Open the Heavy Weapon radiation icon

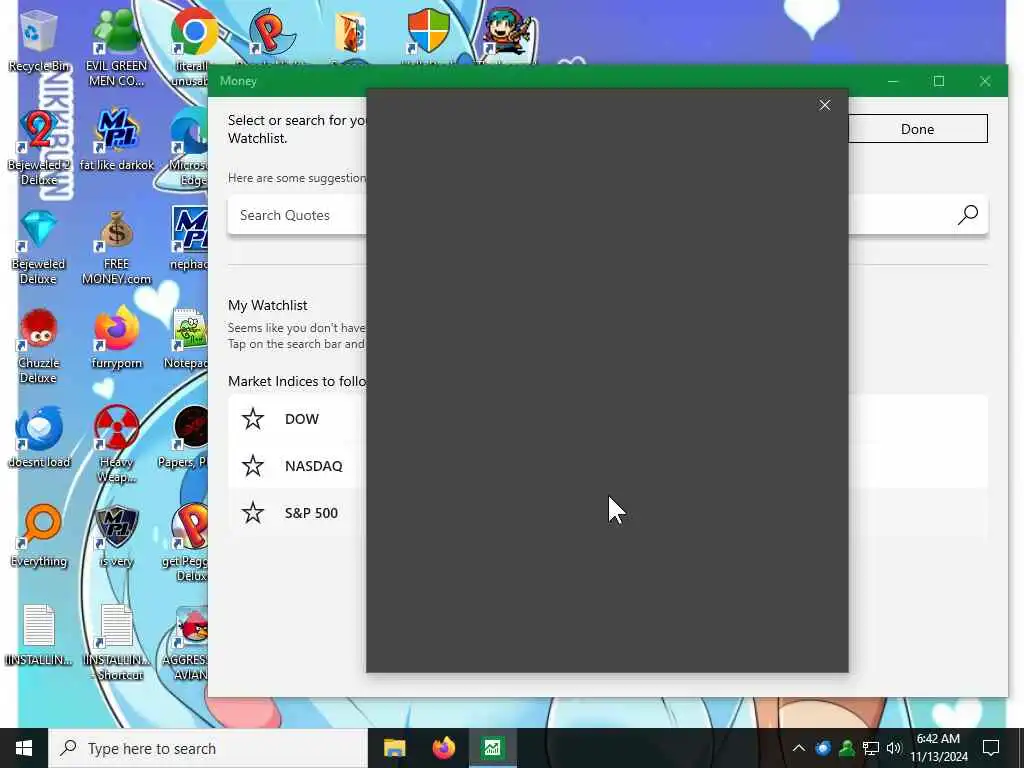116,444
